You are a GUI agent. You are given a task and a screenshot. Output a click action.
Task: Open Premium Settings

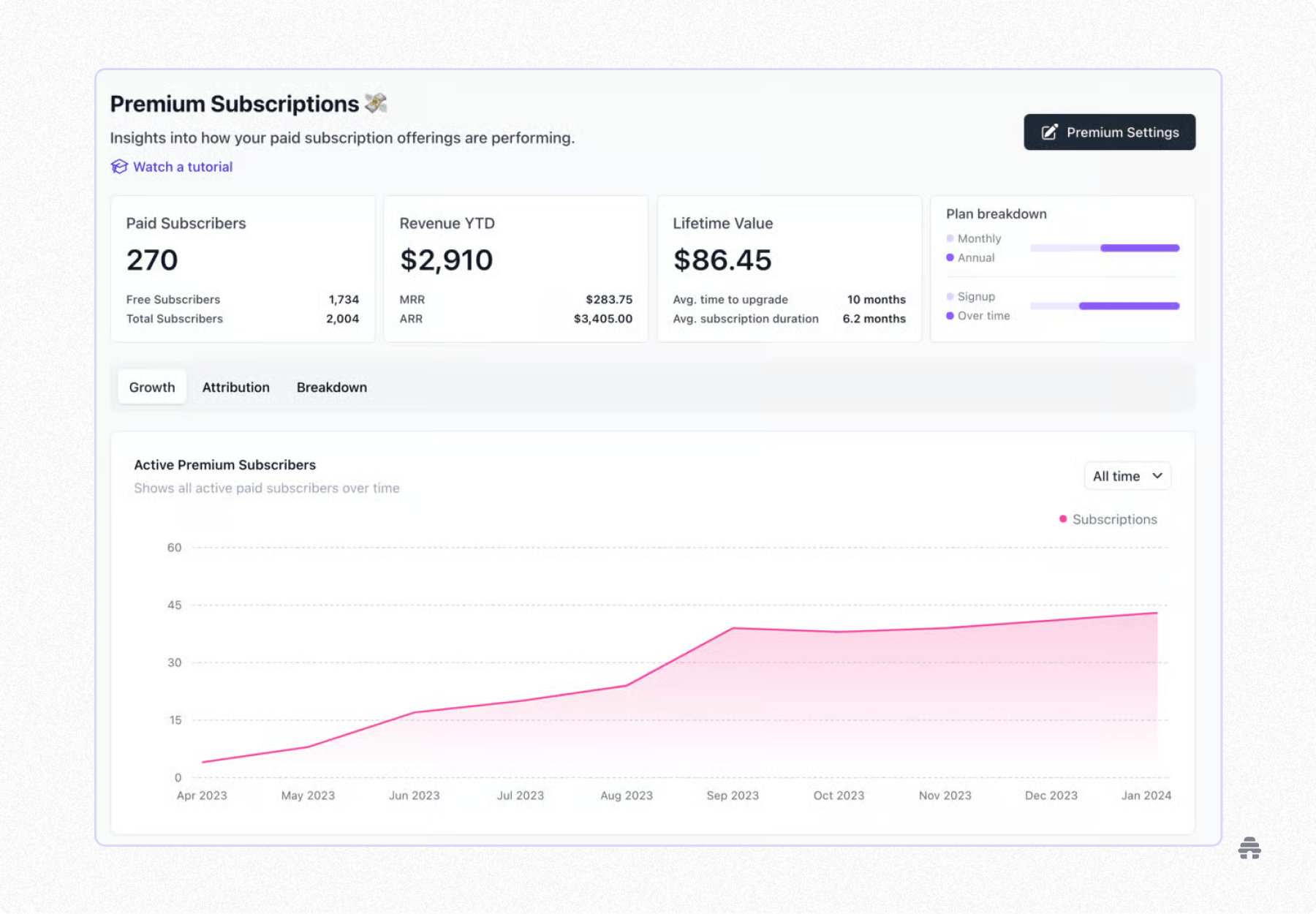click(x=1109, y=132)
